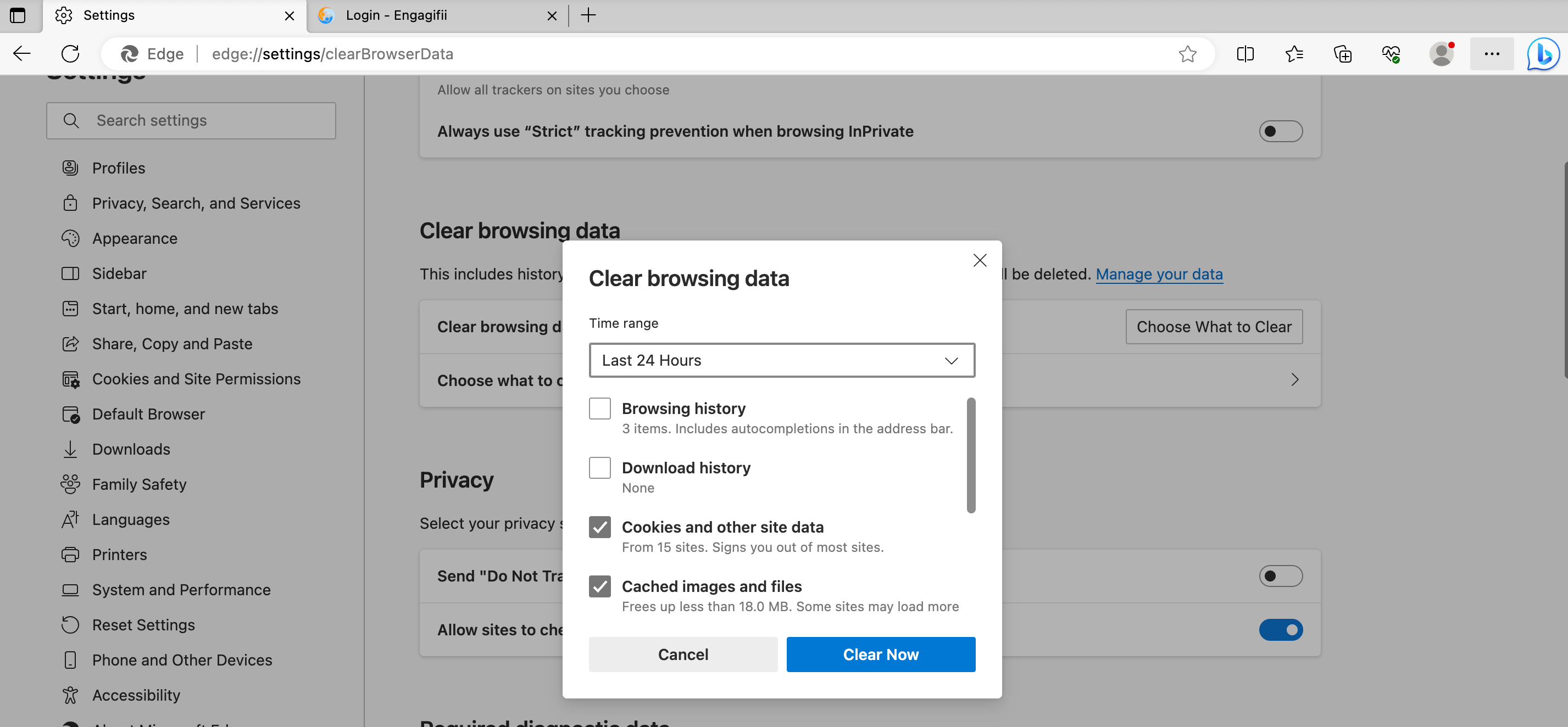Open Browser essentials heart icon
1568x727 pixels.
pos(1392,53)
